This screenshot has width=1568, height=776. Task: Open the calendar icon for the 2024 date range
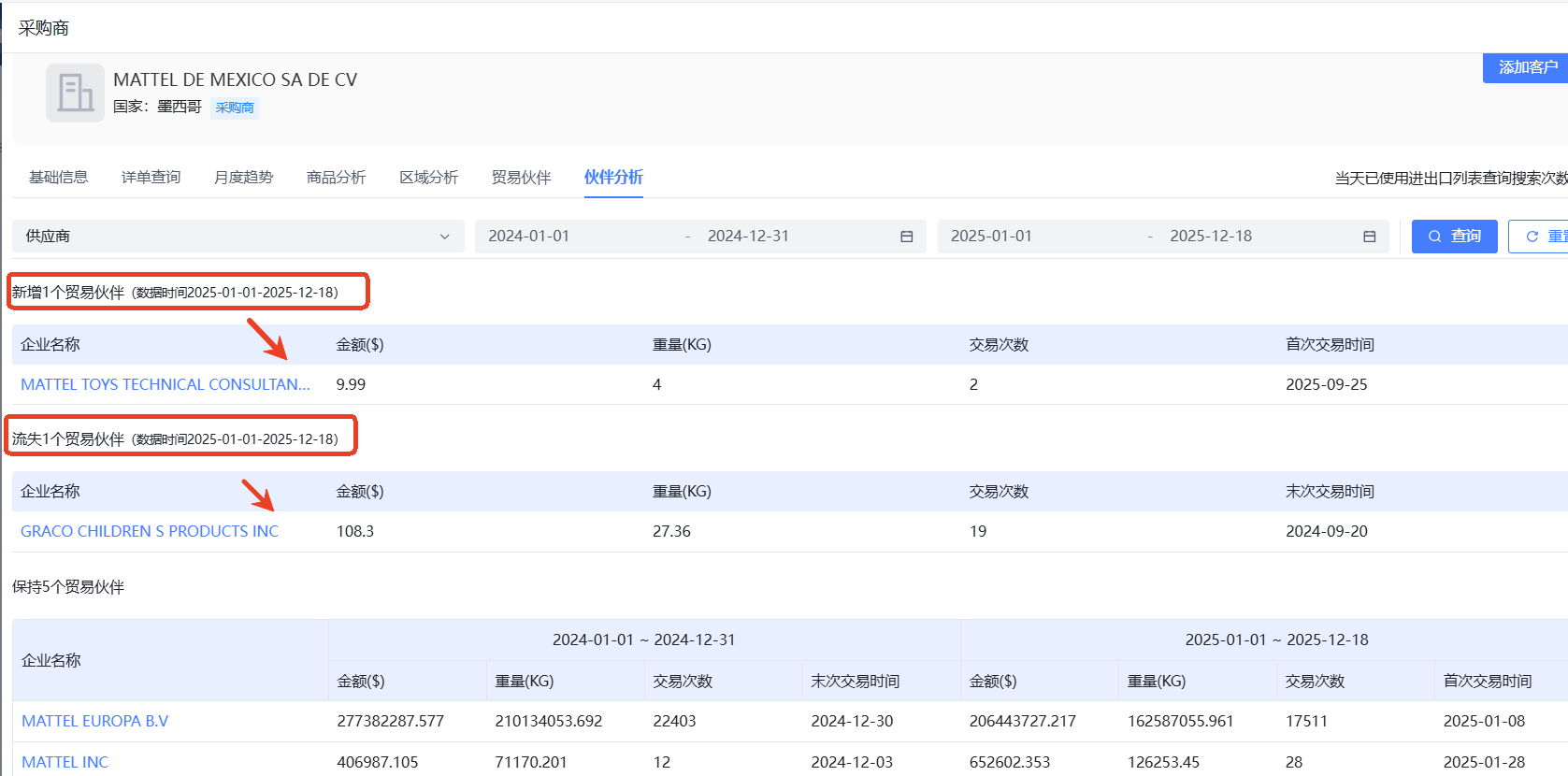click(x=906, y=237)
